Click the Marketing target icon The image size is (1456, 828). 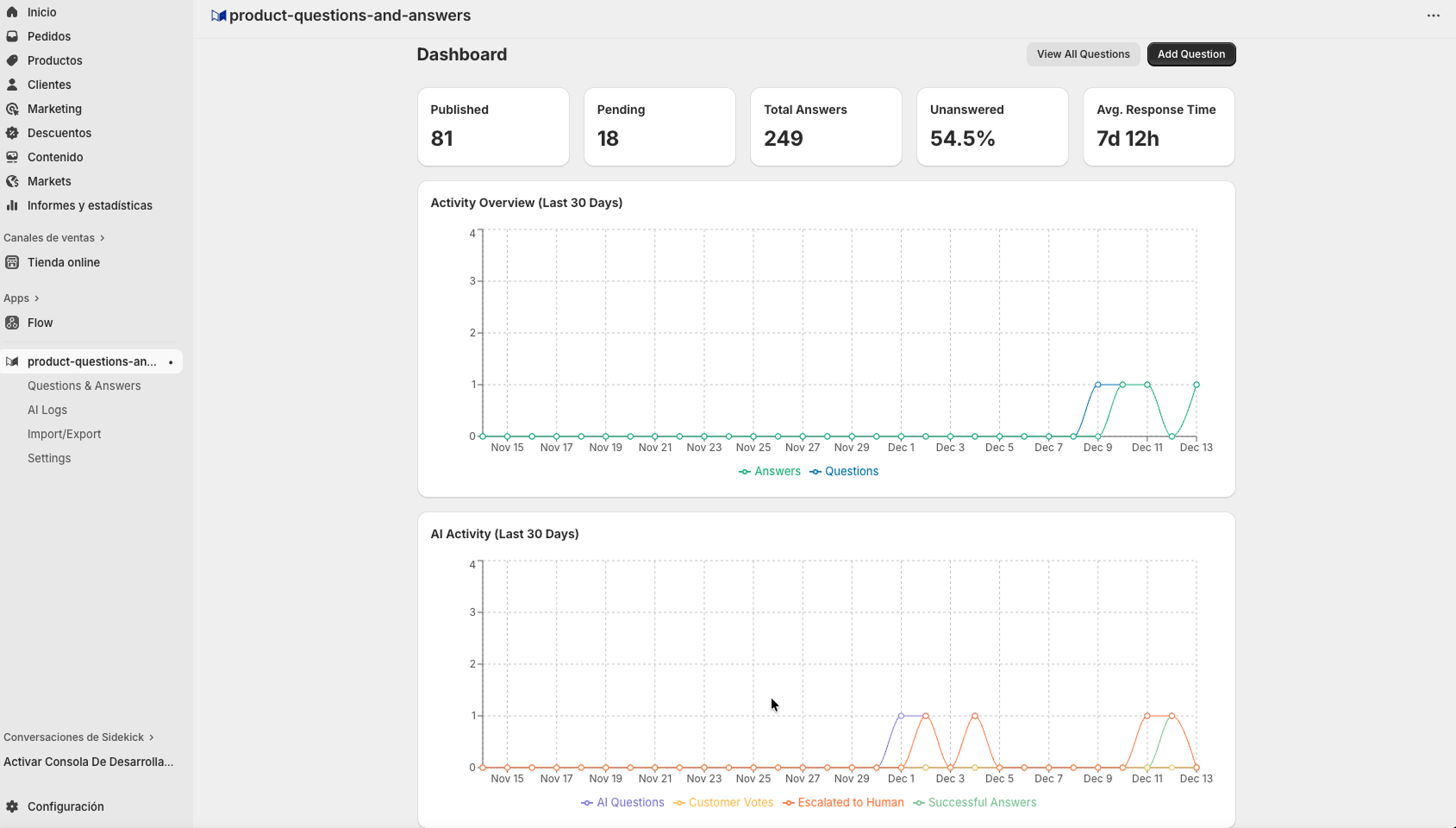[x=12, y=109]
